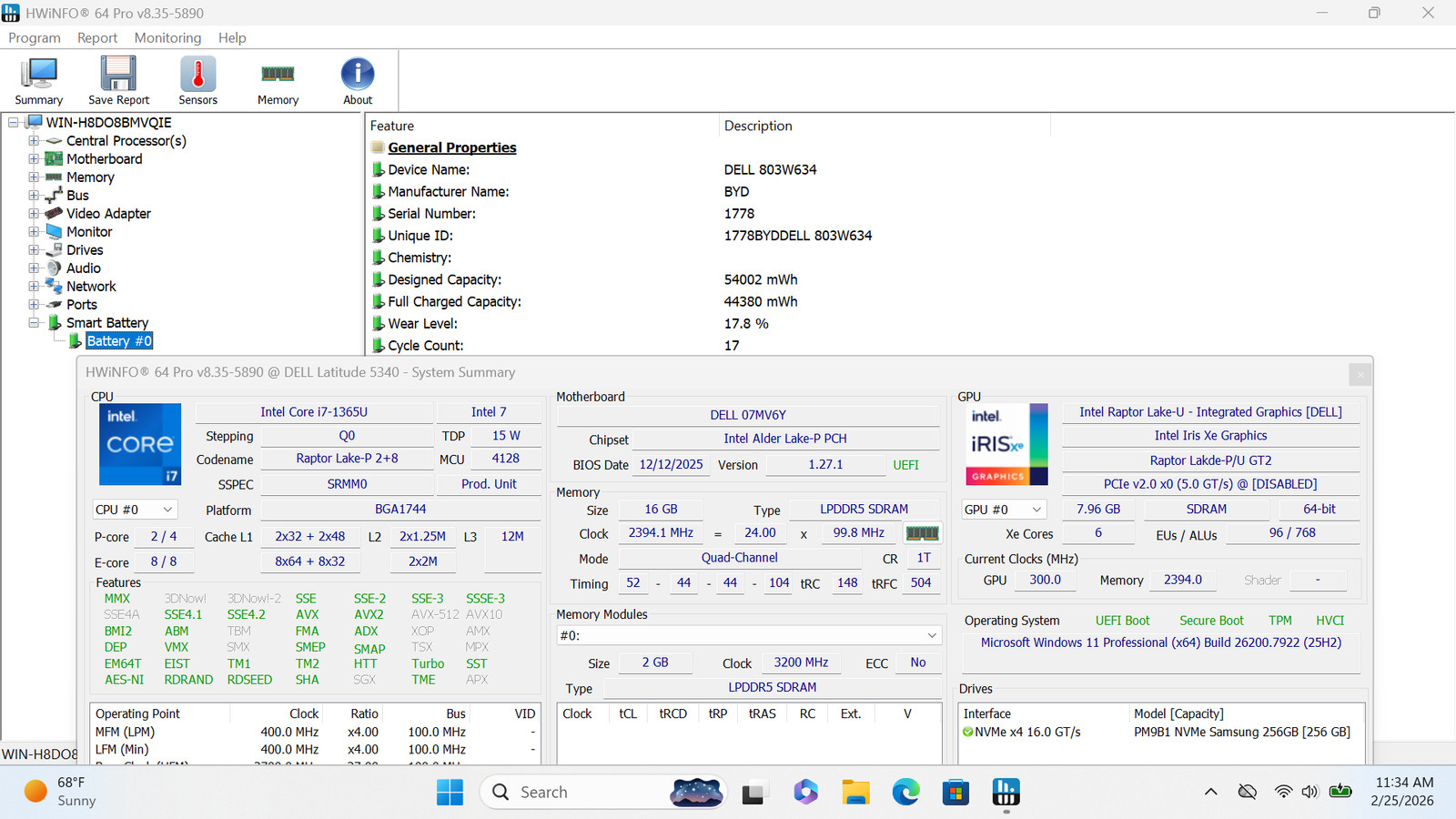Expand the Motherboard tree node
The image size is (1456, 819).
(34, 158)
